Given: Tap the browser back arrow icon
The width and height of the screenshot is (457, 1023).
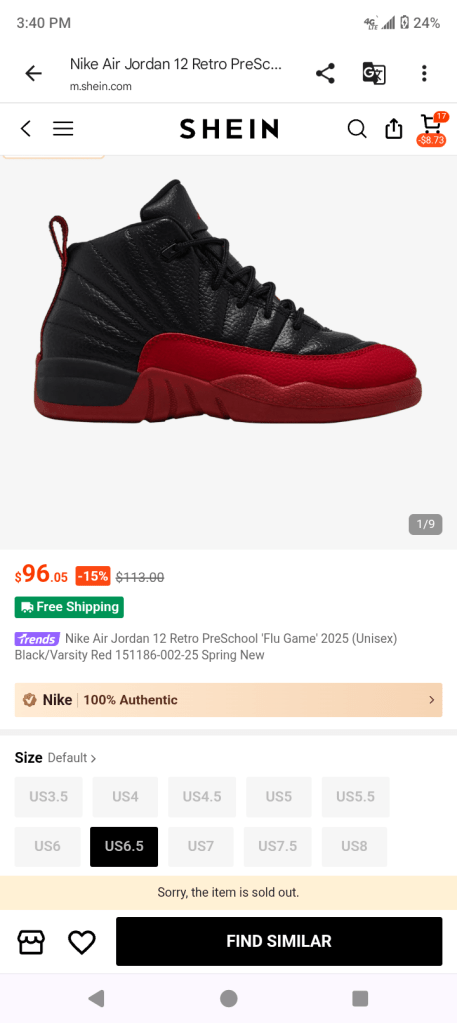Looking at the screenshot, I should pyautogui.click(x=33, y=74).
